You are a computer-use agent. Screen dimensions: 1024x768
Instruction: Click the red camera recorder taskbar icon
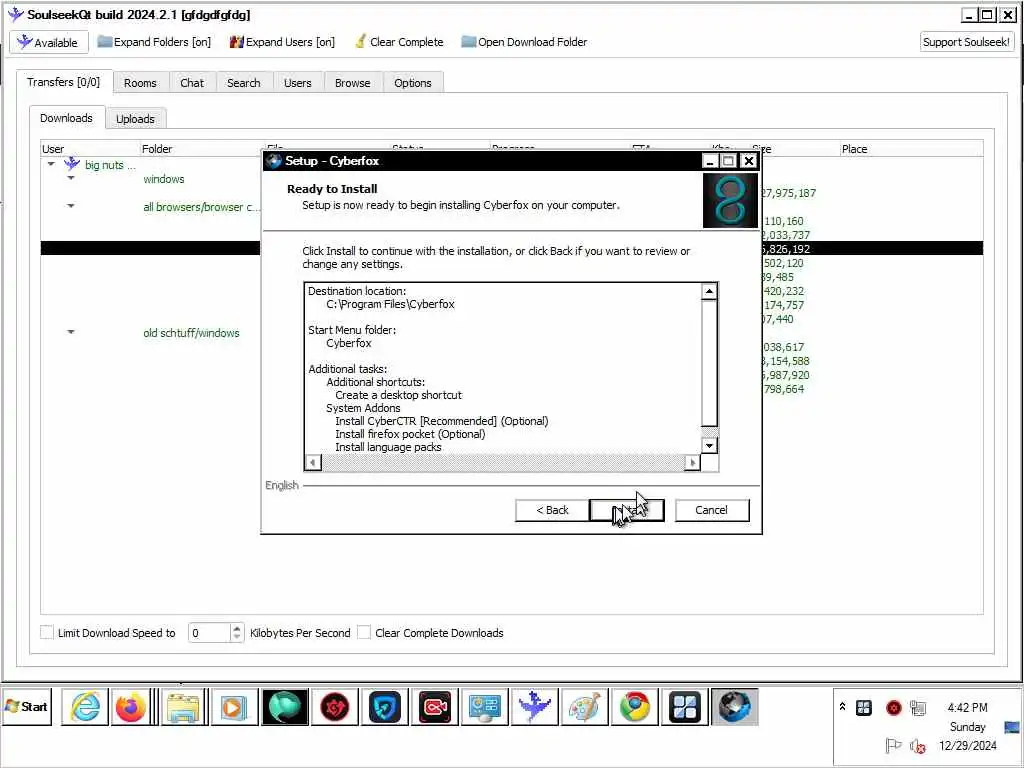[434, 707]
